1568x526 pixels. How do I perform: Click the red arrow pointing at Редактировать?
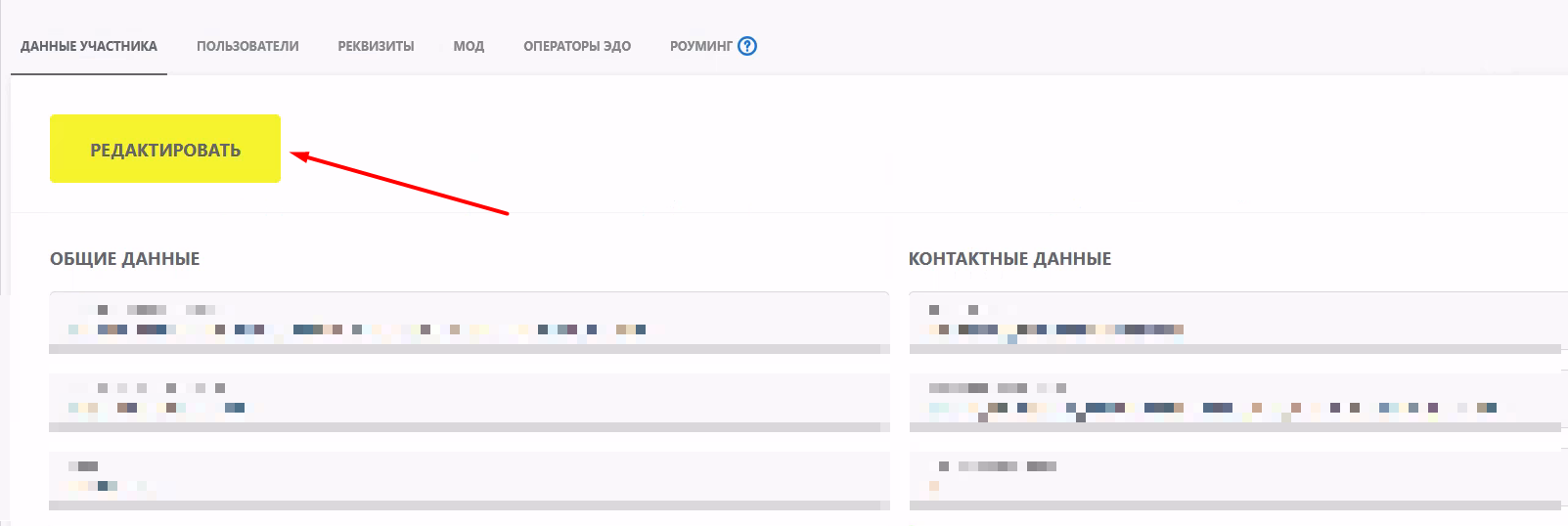point(399,183)
